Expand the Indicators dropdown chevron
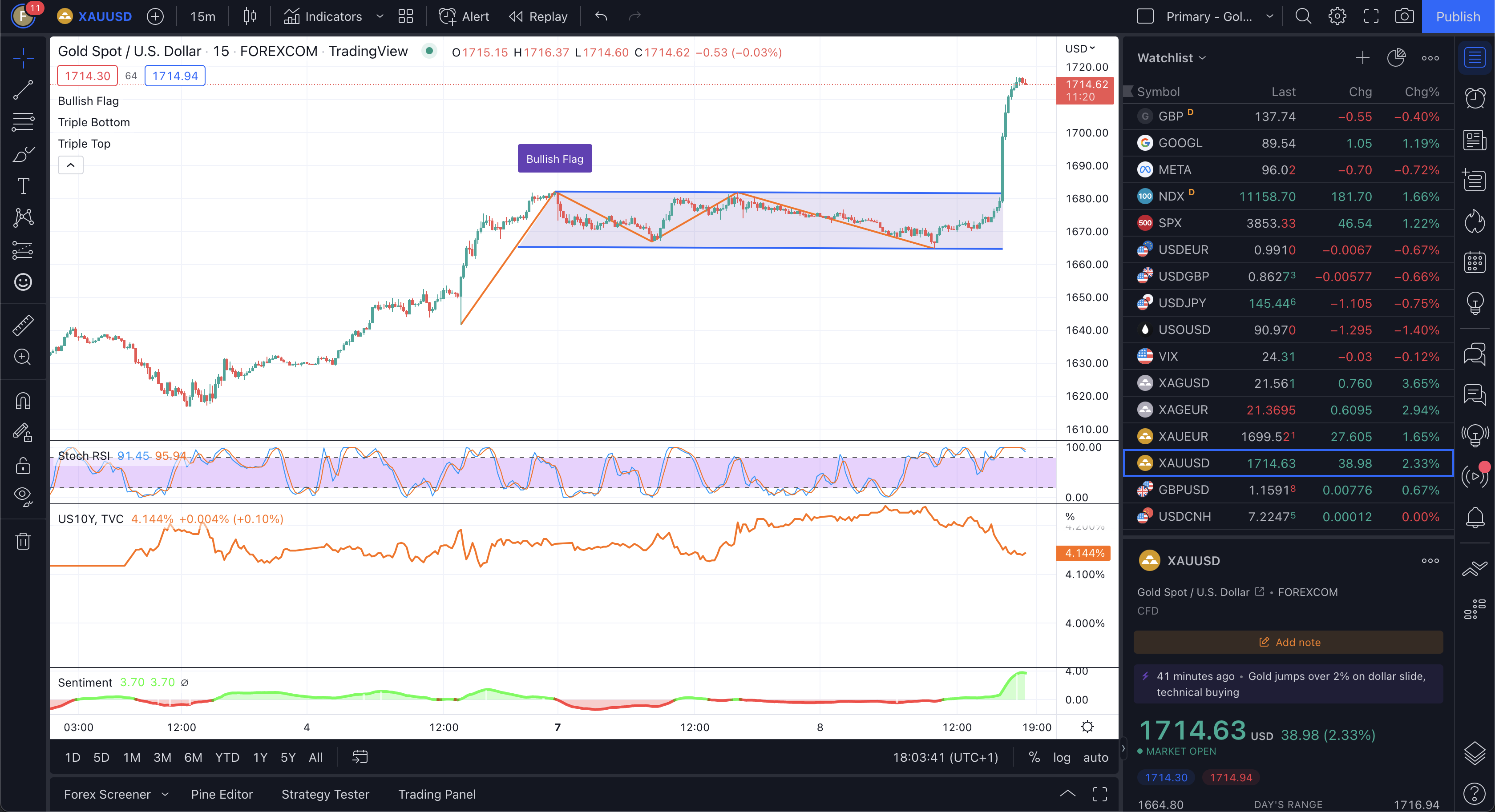The image size is (1495, 812). 380,17
